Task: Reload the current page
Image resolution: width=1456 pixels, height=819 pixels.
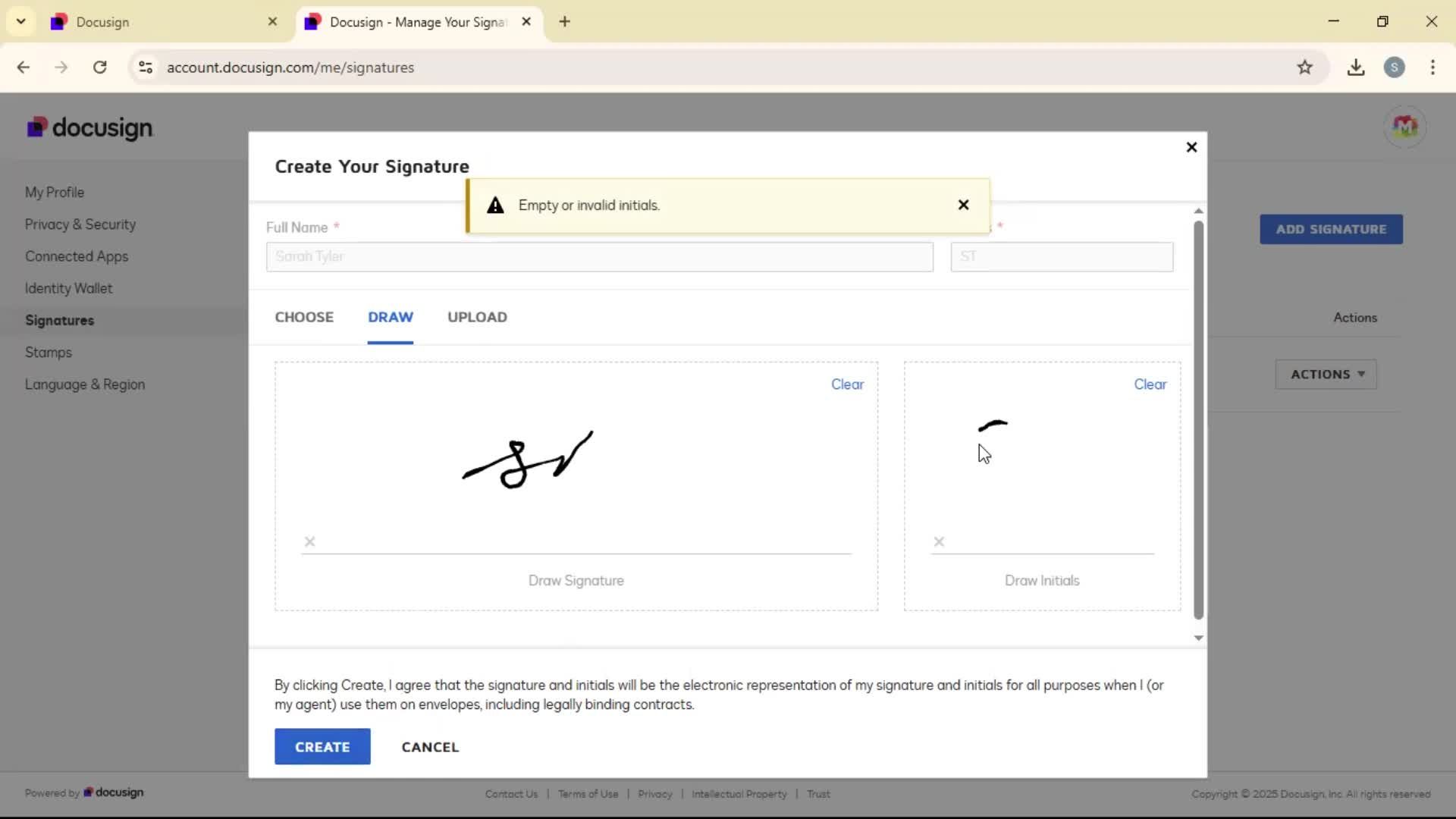Action: (99, 67)
